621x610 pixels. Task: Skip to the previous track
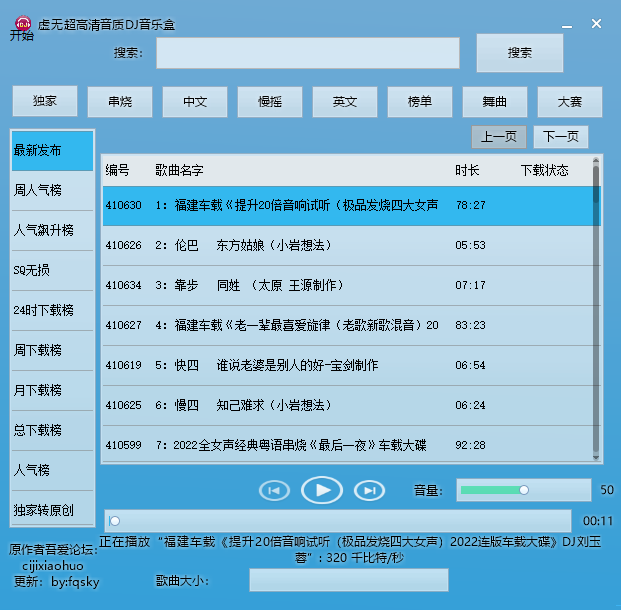(274, 490)
